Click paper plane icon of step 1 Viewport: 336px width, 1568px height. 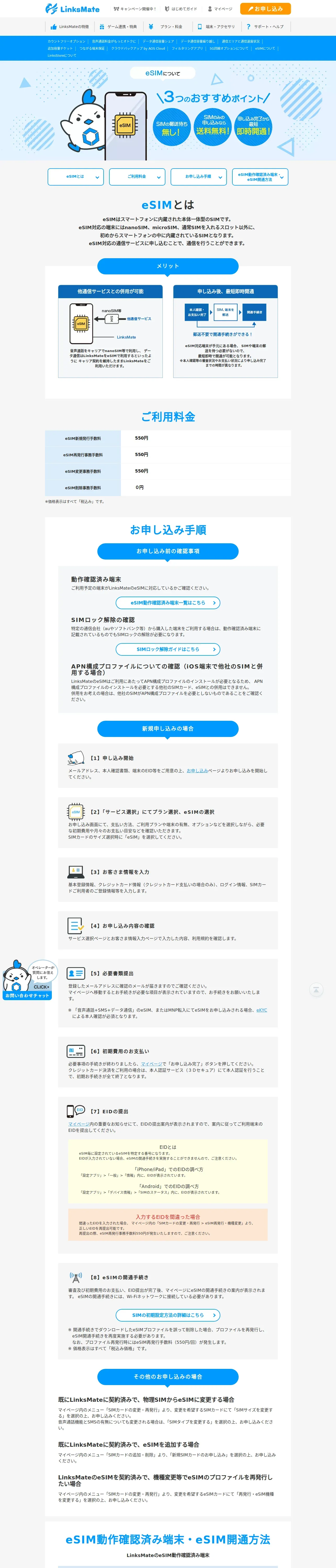76,758
